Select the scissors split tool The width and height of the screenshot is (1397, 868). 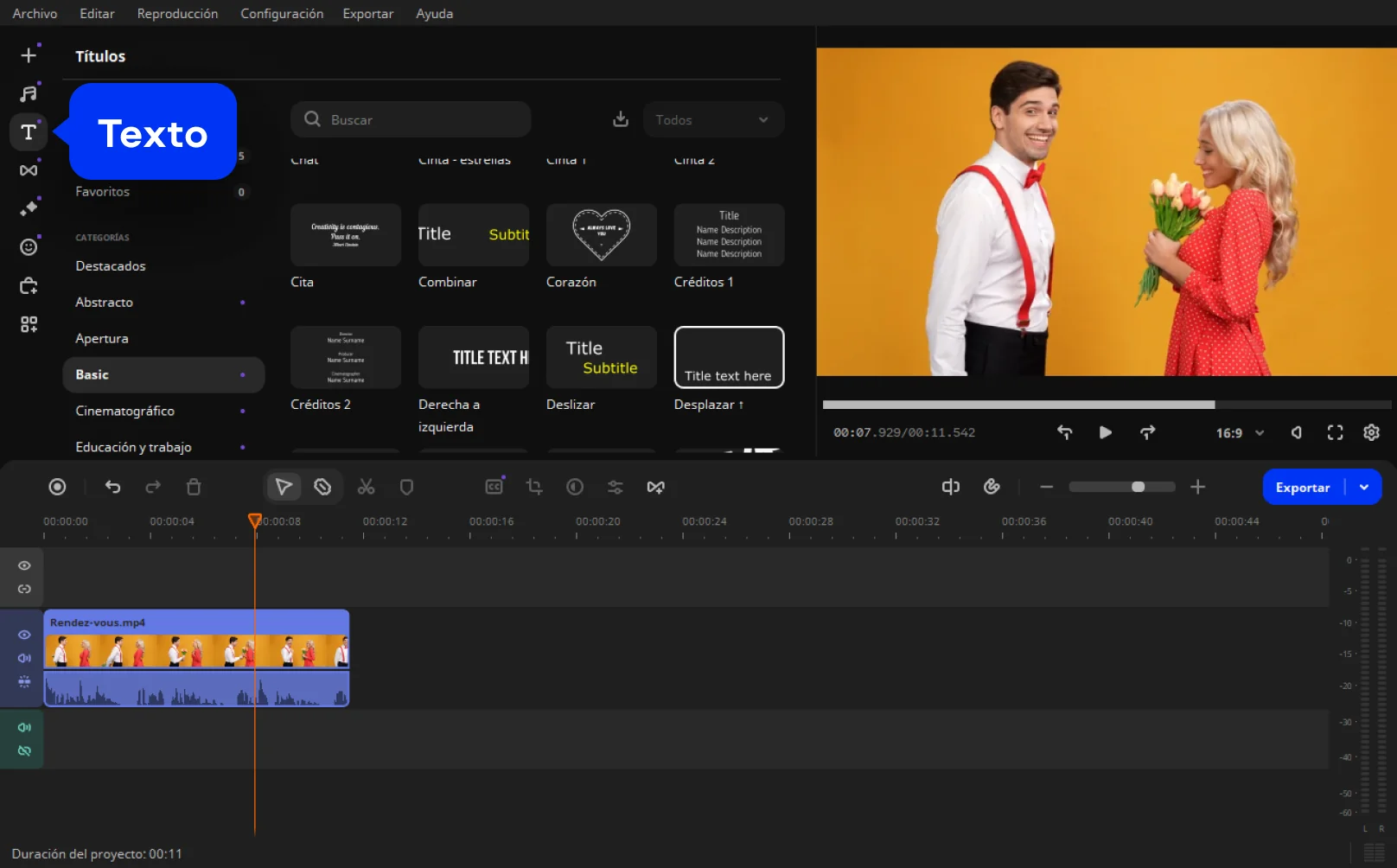click(367, 488)
